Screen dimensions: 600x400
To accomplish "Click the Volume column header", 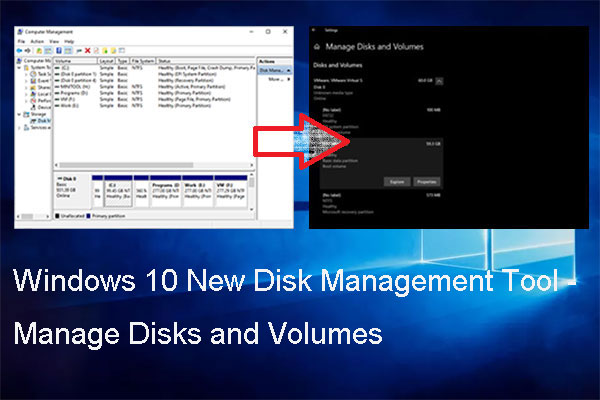I will pyautogui.click(x=75, y=61).
